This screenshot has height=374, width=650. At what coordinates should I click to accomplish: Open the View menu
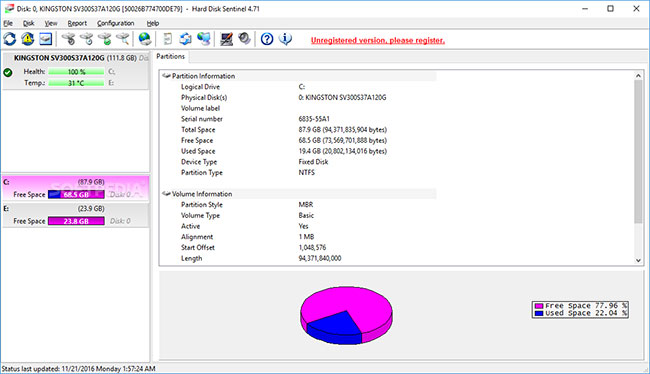(51, 23)
